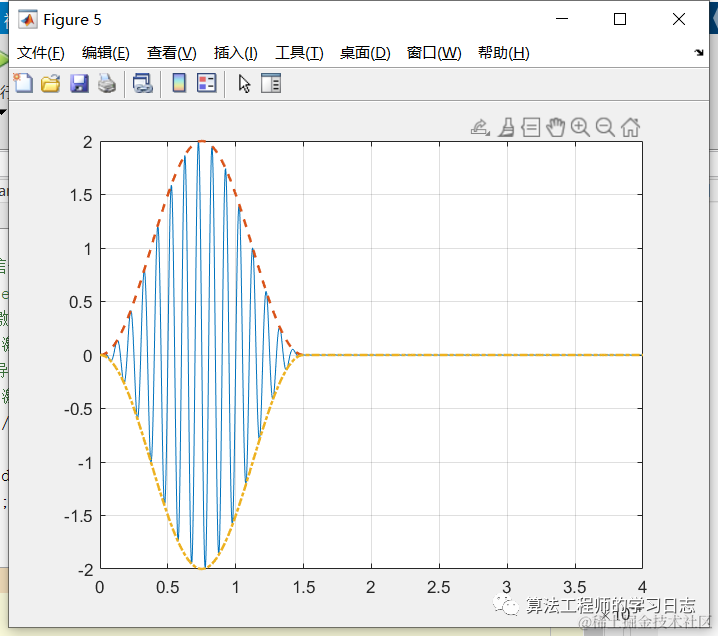Save the figure with the floppy disk icon
Screen dimensions: 718x636
pyautogui.click(x=79, y=84)
